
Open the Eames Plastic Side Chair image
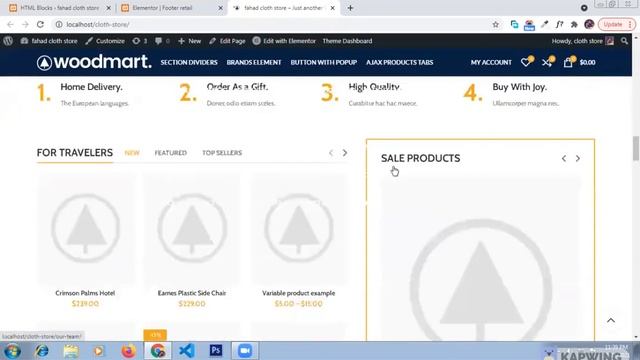(x=192, y=229)
